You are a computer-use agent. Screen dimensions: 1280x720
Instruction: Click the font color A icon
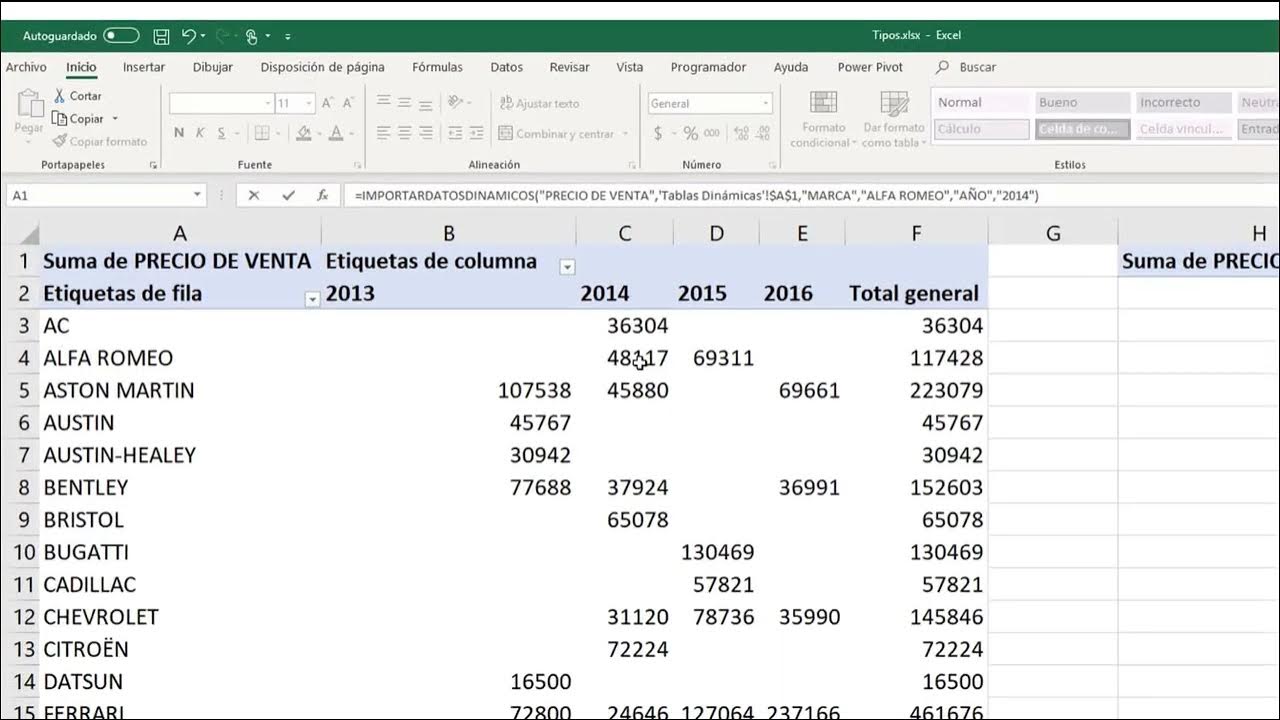point(337,133)
